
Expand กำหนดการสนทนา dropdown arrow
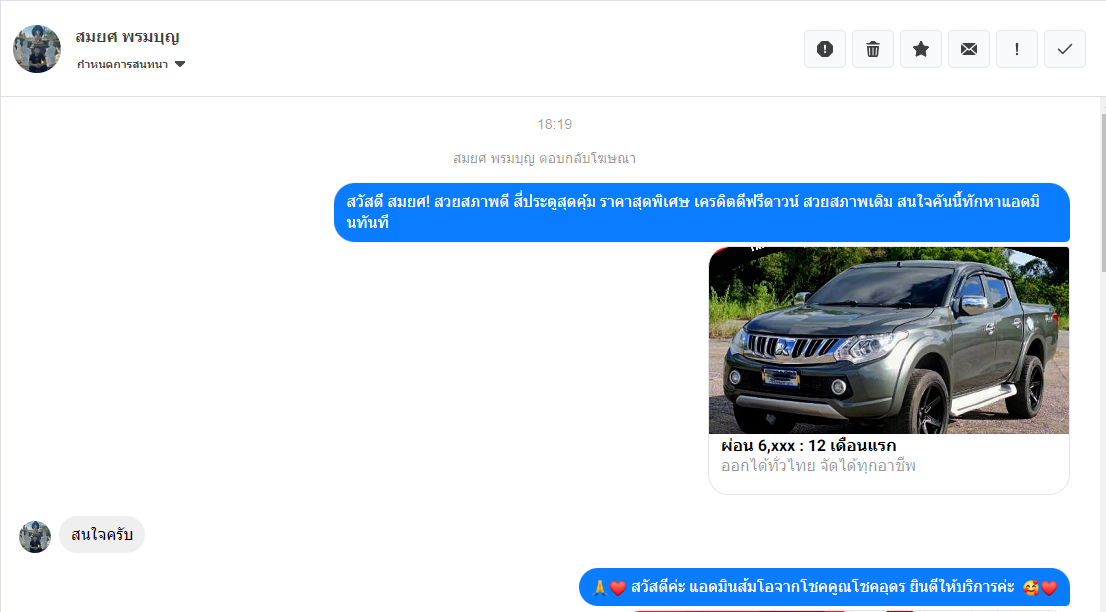[180, 64]
